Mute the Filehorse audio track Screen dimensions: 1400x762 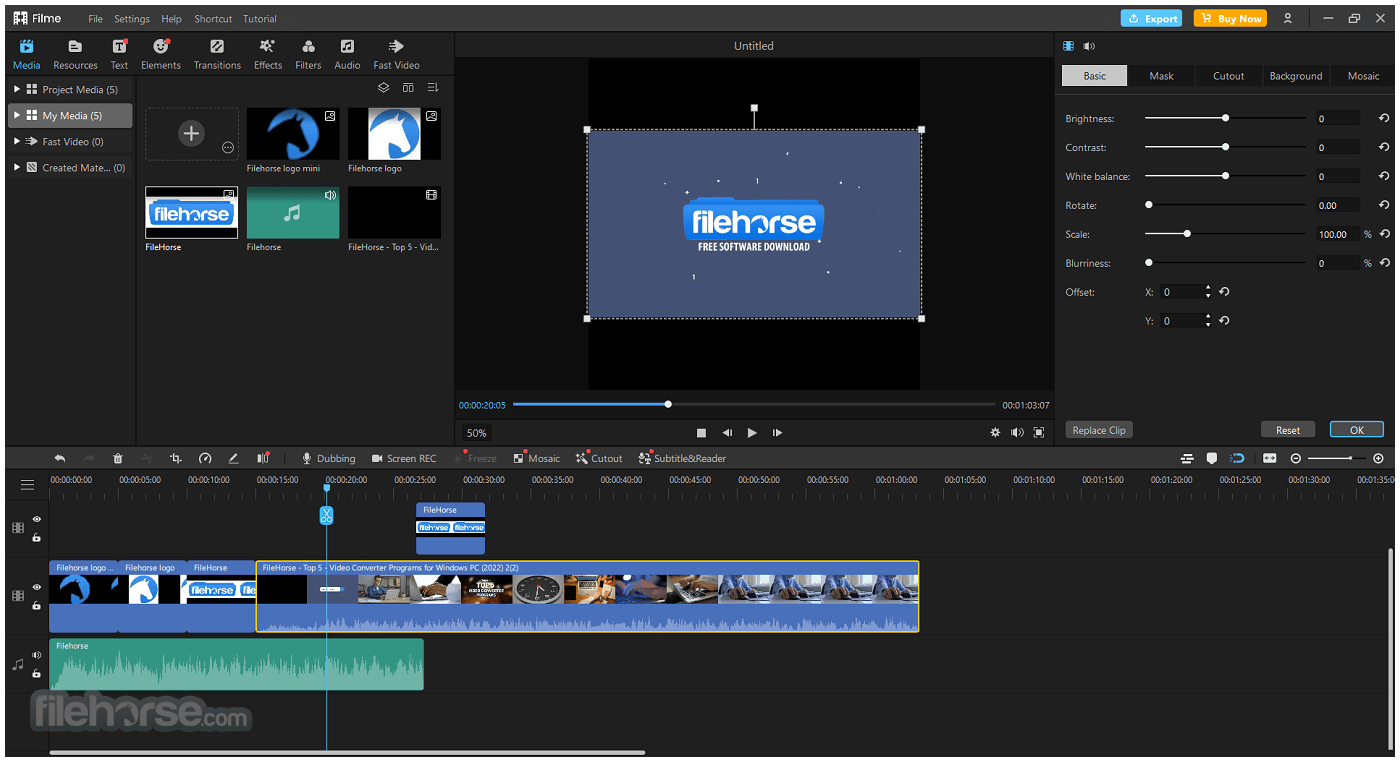37,655
